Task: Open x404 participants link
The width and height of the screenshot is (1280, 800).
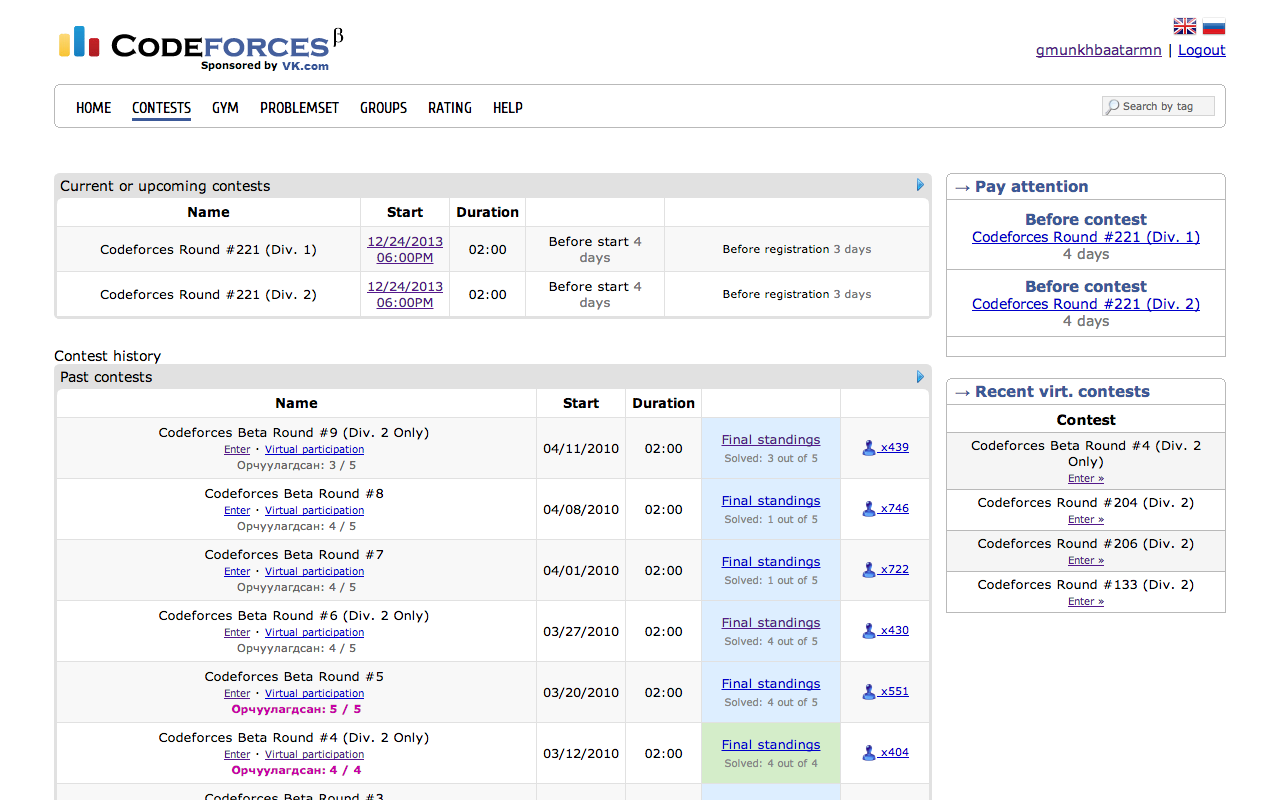Action: coord(894,753)
